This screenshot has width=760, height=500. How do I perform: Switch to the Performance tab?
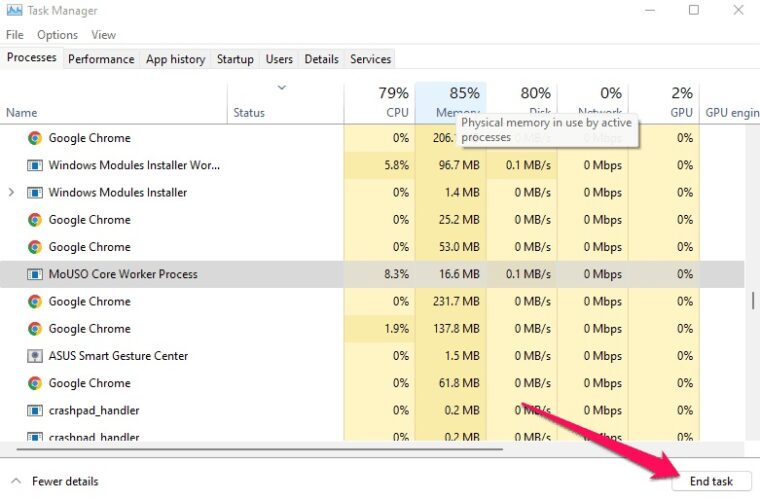coord(101,59)
